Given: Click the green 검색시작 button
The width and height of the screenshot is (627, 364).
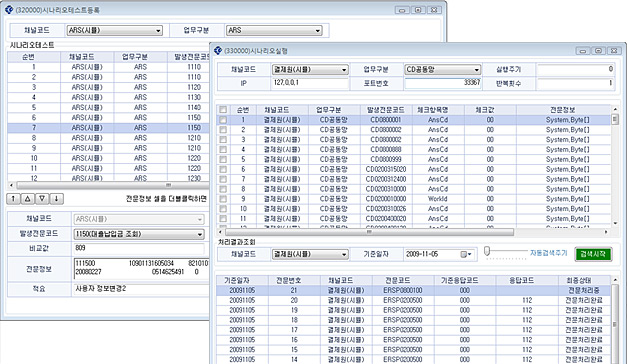Looking at the screenshot, I should pyautogui.click(x=593, y=254).
